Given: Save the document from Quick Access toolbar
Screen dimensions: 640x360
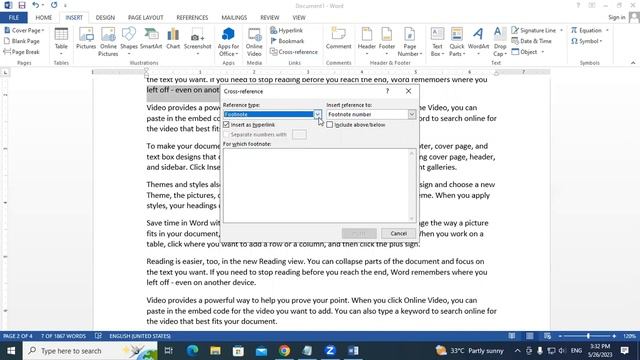Looking at the screenshot, I should point(22,5).
